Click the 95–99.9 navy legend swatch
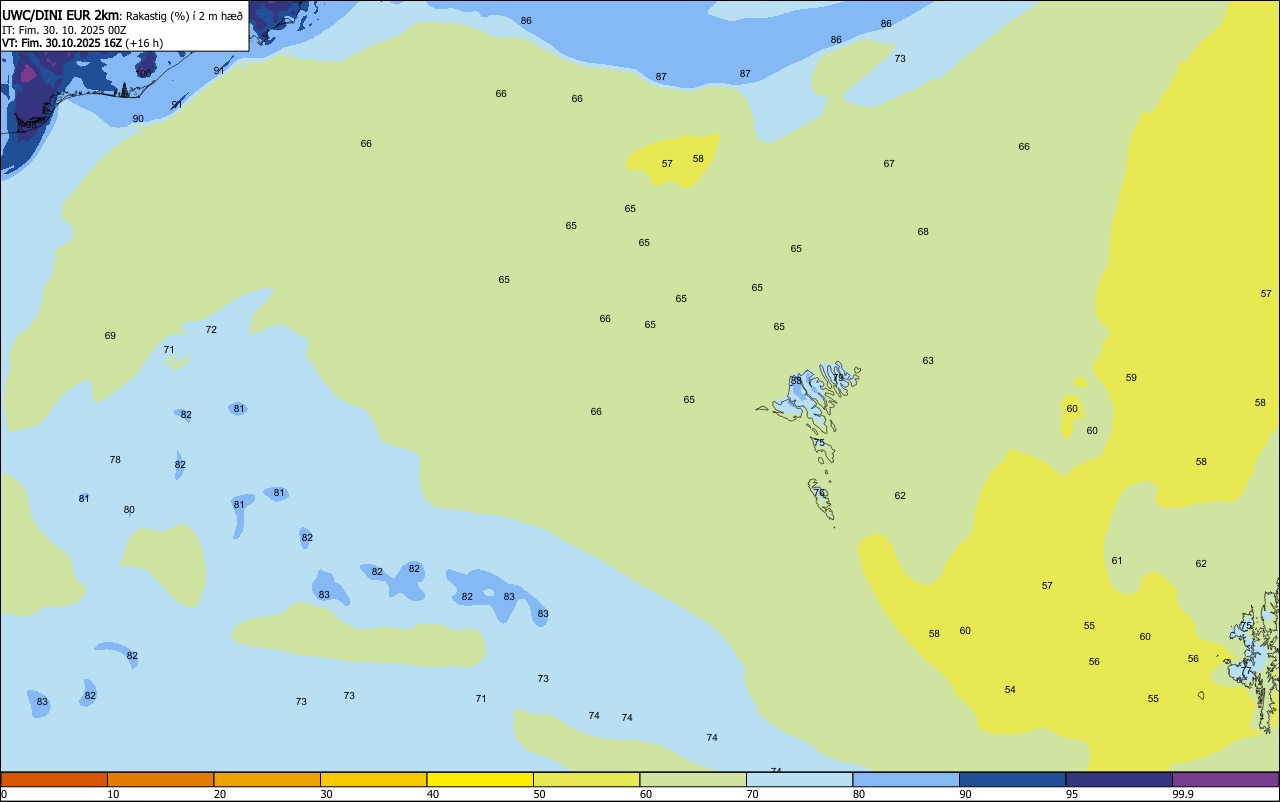The width and height of the screenshot is (1280, 802). click(x=1119, y=779)
